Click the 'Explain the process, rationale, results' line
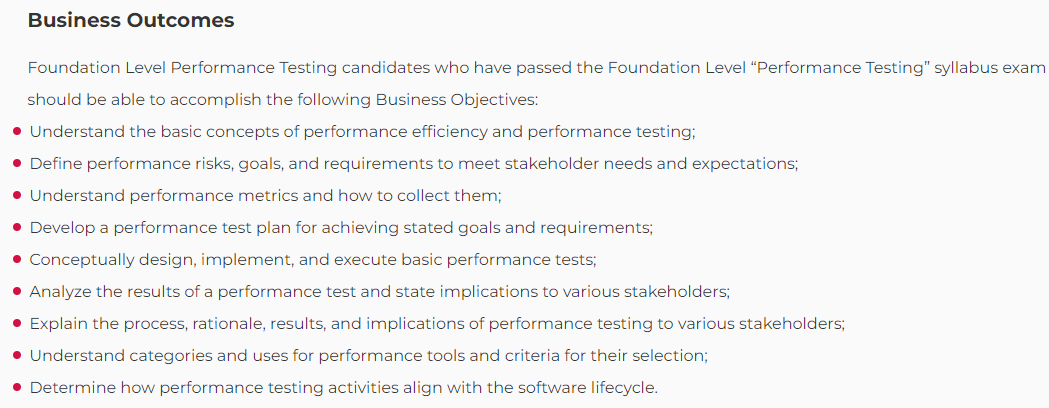The height and width of the screenshot is (408, 1049). pos(437,324)
